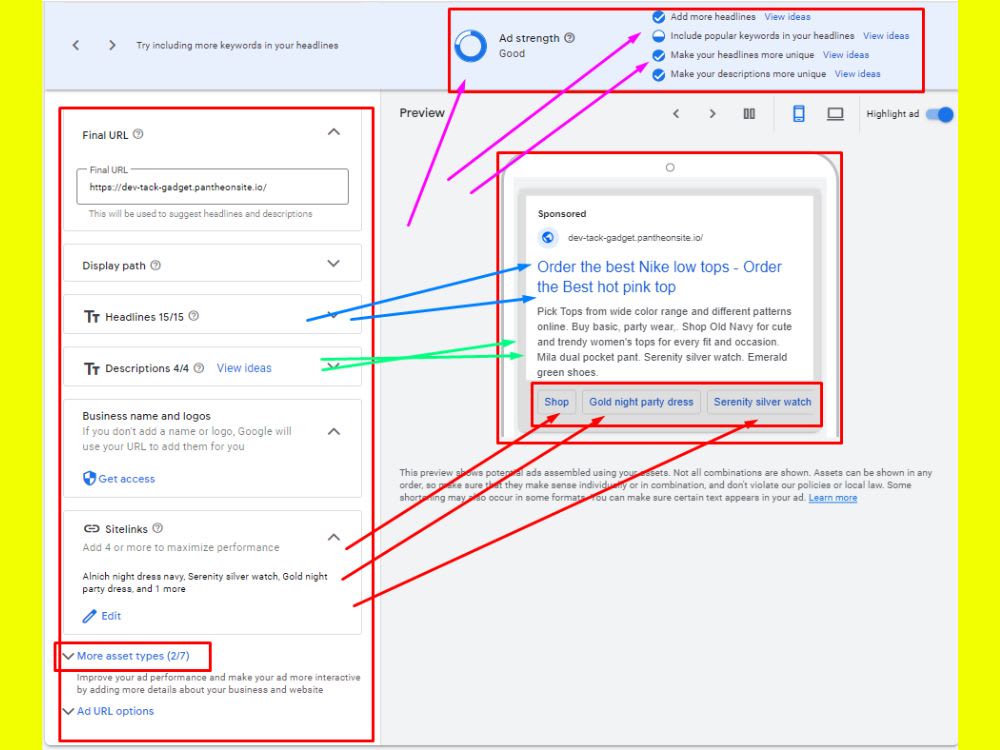Show next ad preview with right chevron
The height and width of the screenshot is (750, 1000).
712,114
